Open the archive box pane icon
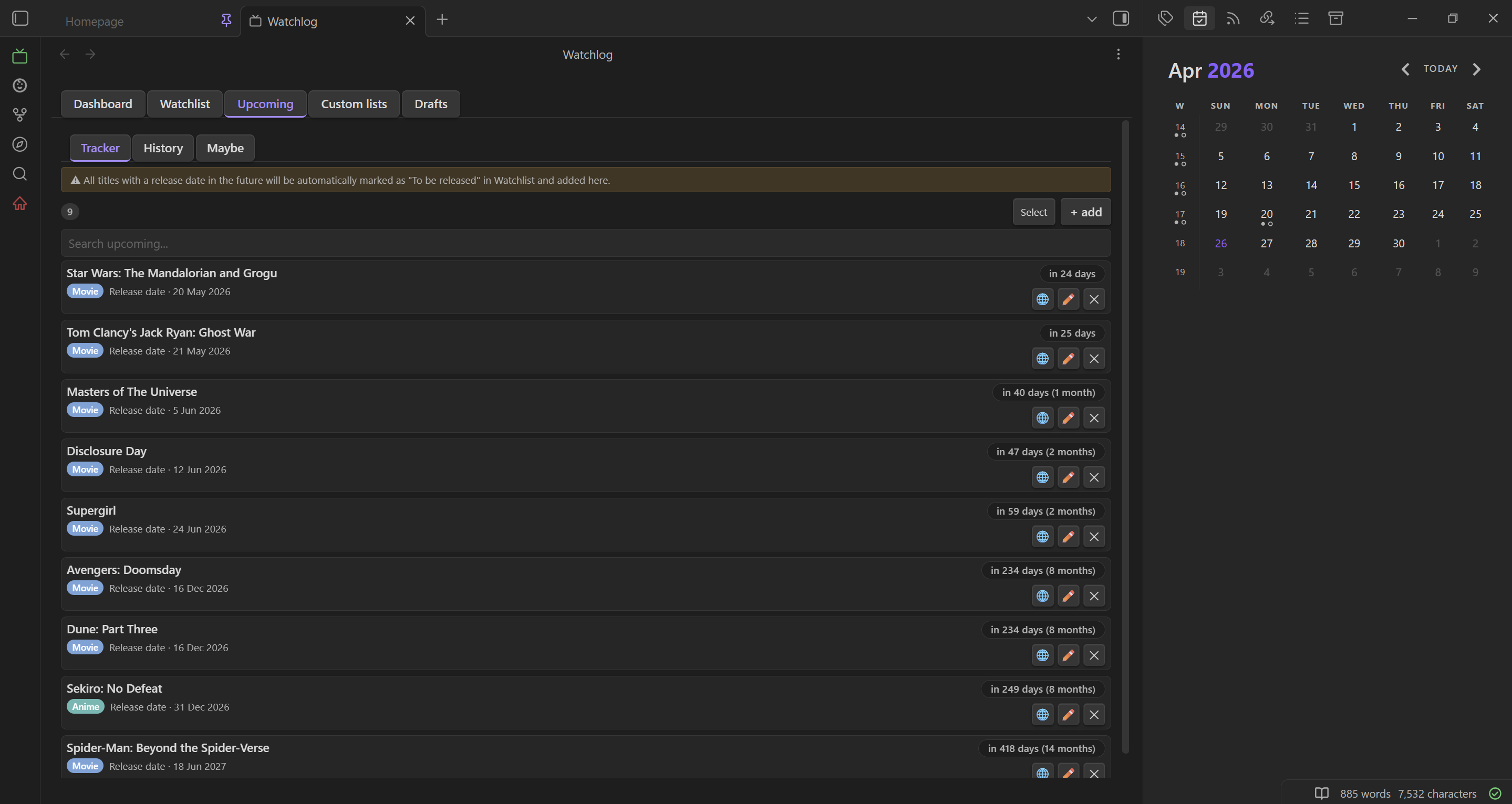 1336,19
